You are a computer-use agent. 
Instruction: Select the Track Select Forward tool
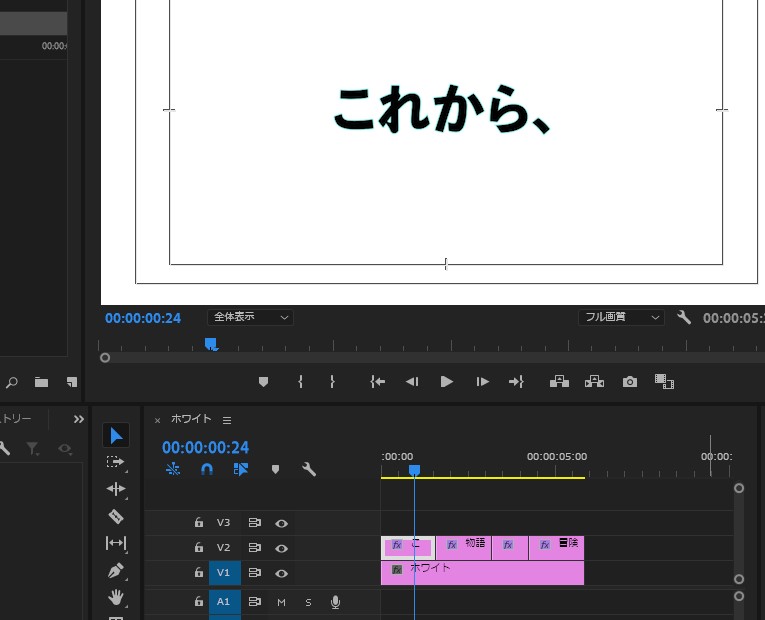click(116, 462)
